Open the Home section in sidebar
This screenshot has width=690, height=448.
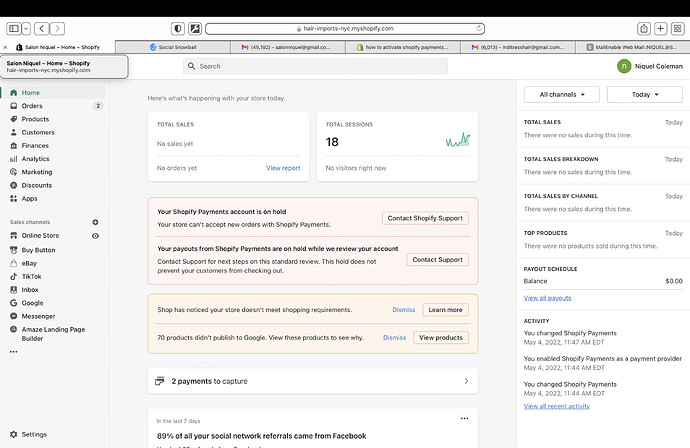30,93
